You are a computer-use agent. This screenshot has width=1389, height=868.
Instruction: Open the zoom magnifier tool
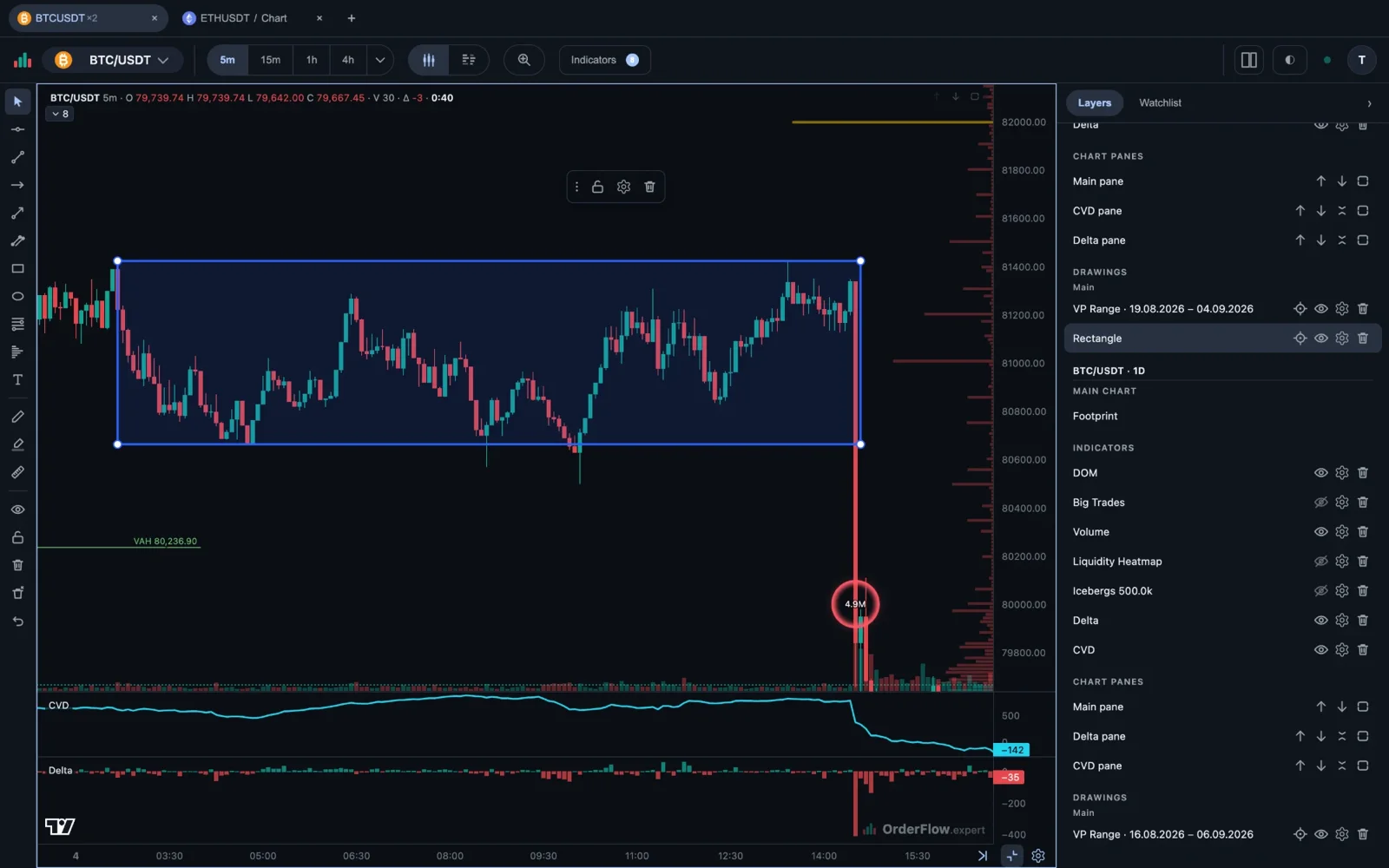coord(524,60)
